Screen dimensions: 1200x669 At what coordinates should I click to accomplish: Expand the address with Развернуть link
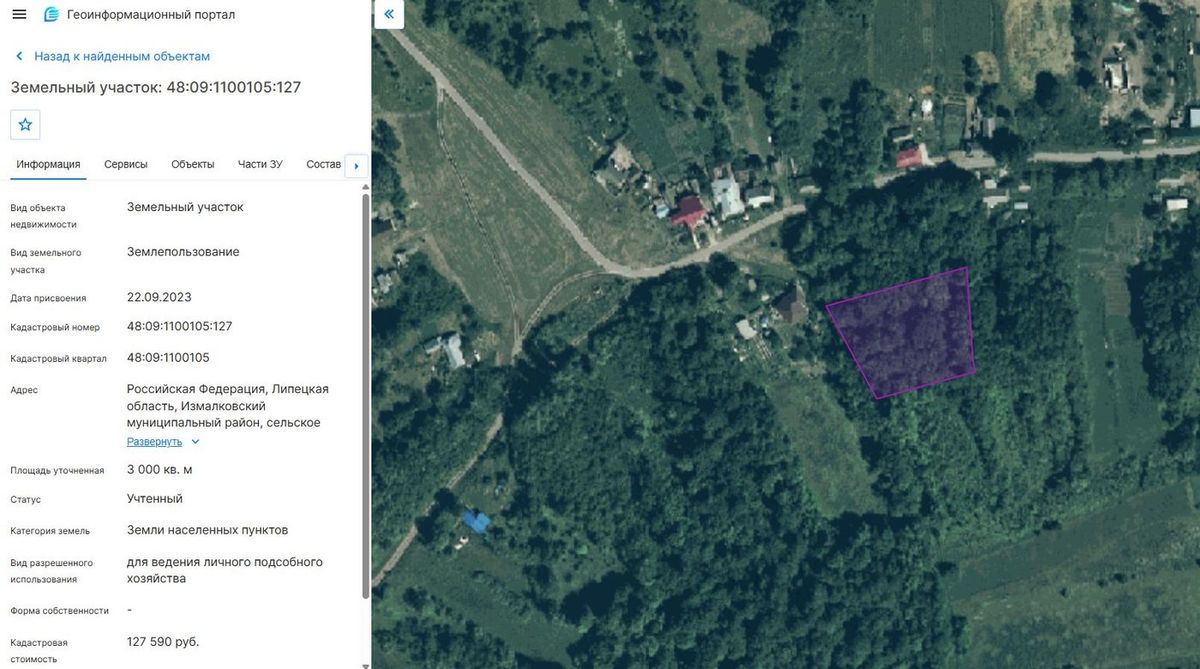154,441
